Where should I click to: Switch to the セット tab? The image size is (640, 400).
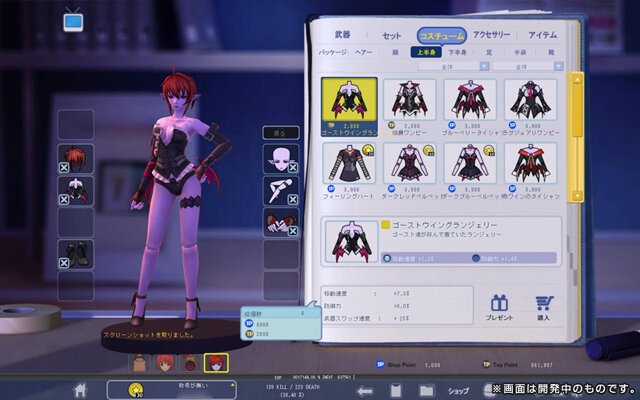tap(391, 36)
